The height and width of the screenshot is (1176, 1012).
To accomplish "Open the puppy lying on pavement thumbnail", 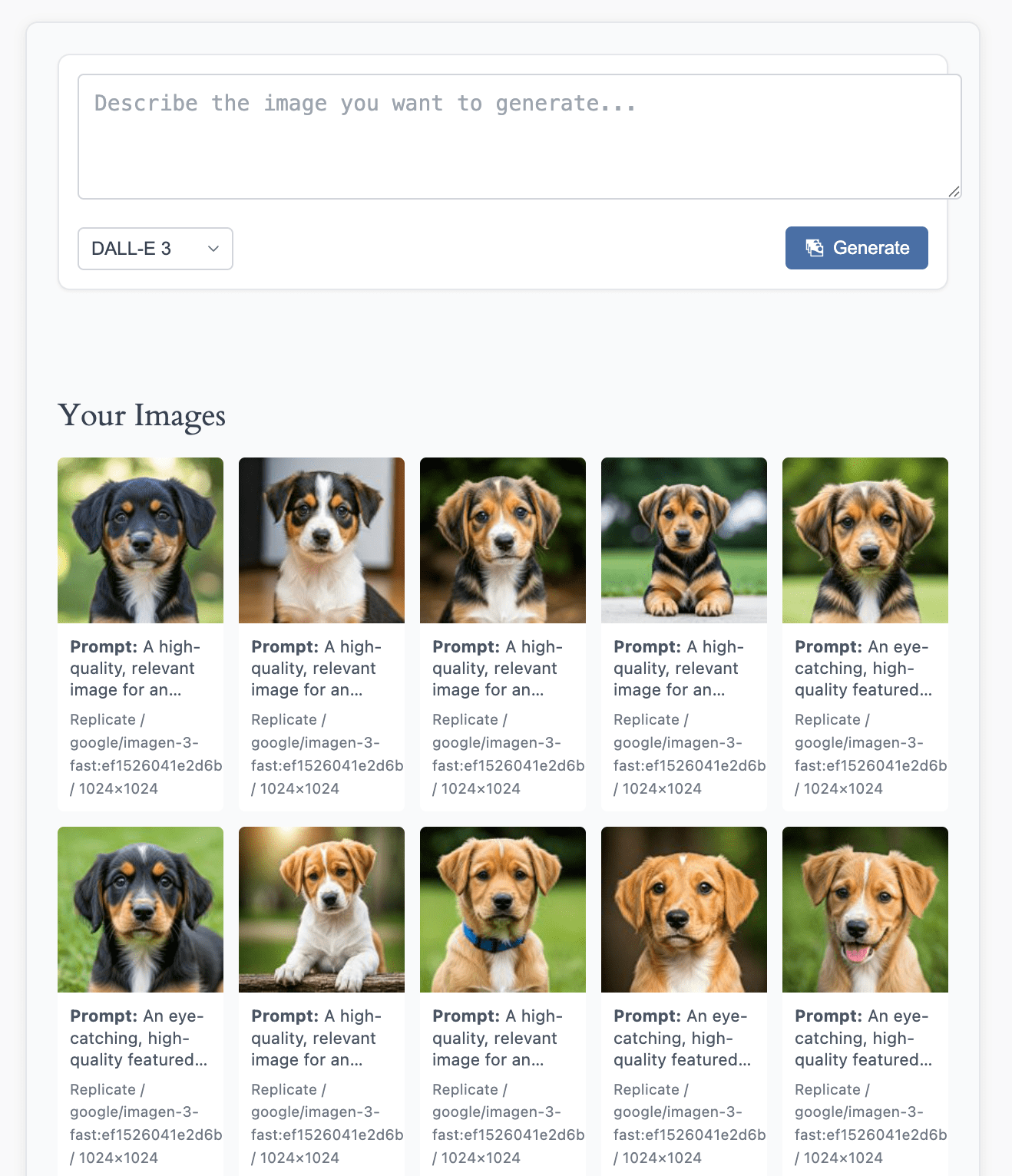I will tap(684, 540).
